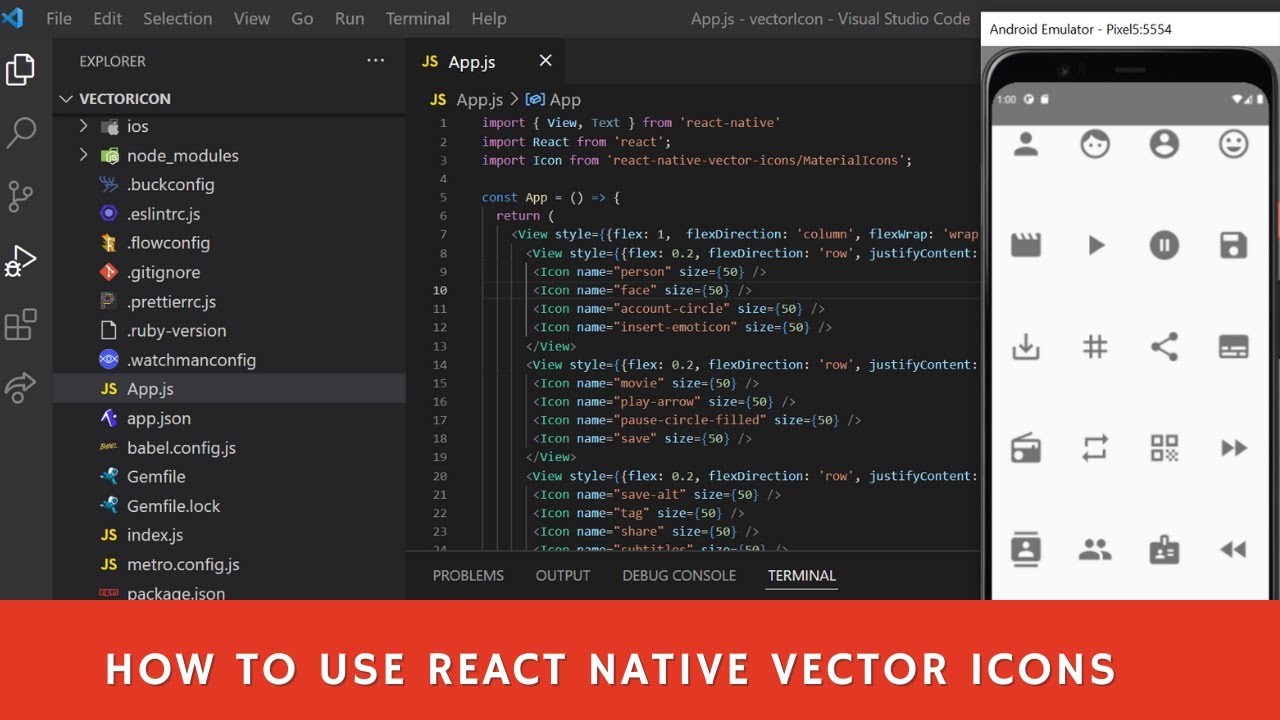Click the save-alt download icon in emulator
This screenshot has height=720, width=1280.
1026,346
